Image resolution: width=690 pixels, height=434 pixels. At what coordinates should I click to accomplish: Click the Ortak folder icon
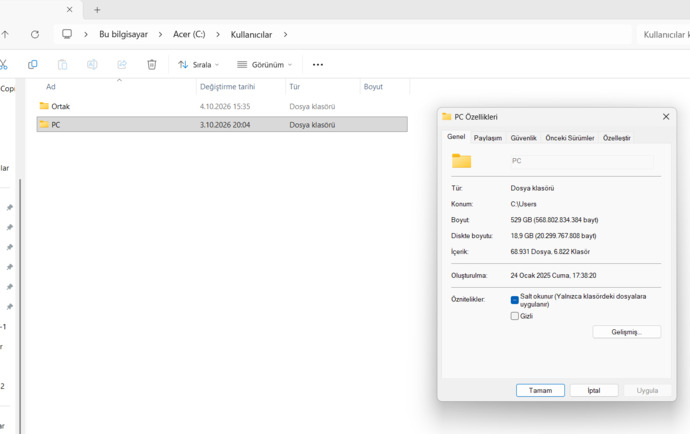tap(44, 106)
